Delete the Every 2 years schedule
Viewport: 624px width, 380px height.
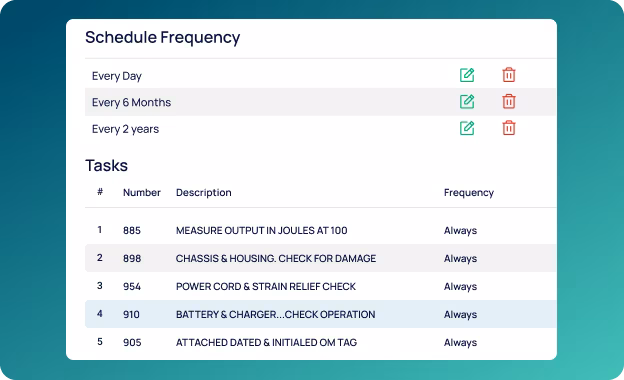tap(509, 128)
